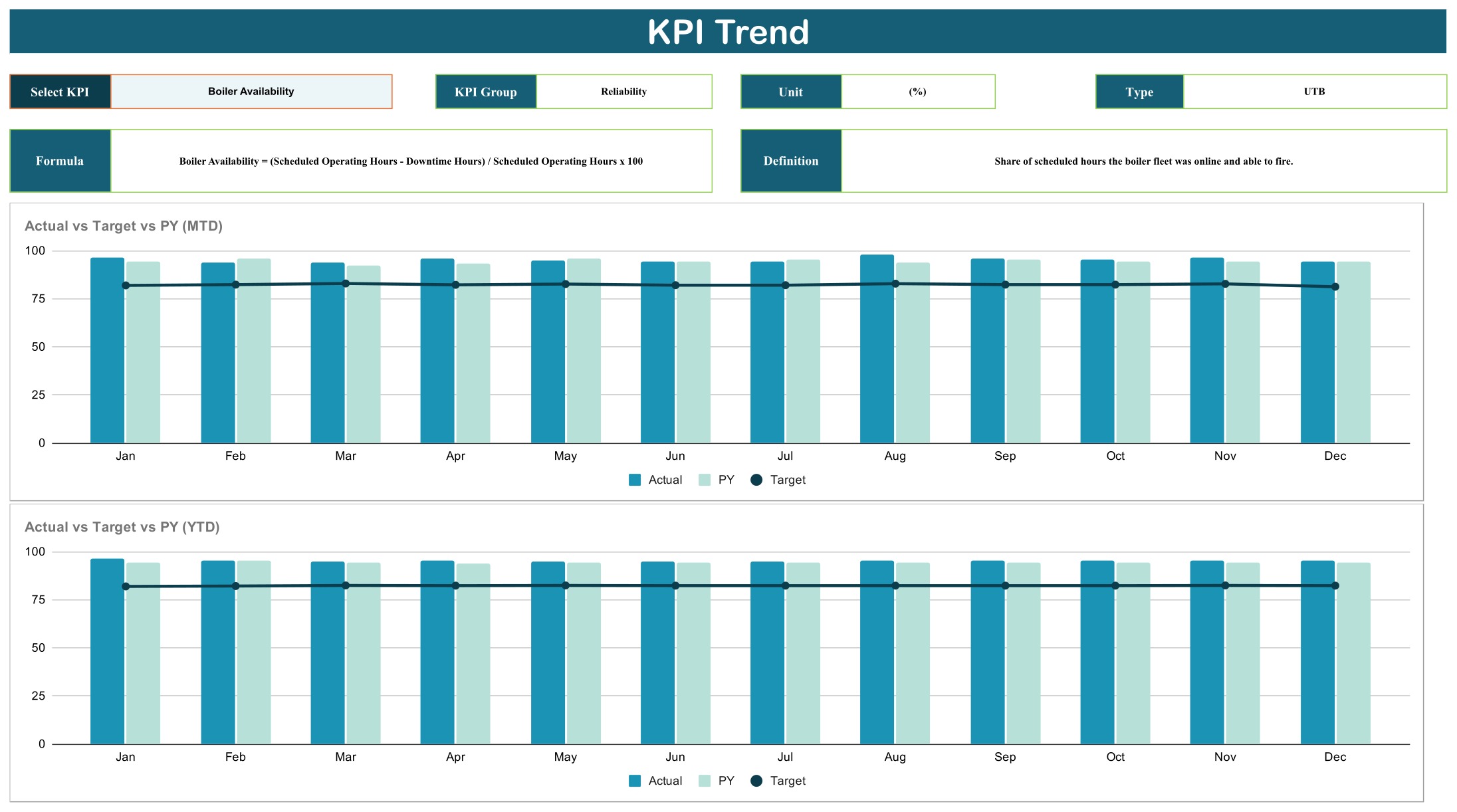Image resolution: width=1457 pixels, height=812 pixels.
Task: Click the Actual vs Target vs PY (MTD) title
Action: [x=124, y=226]
